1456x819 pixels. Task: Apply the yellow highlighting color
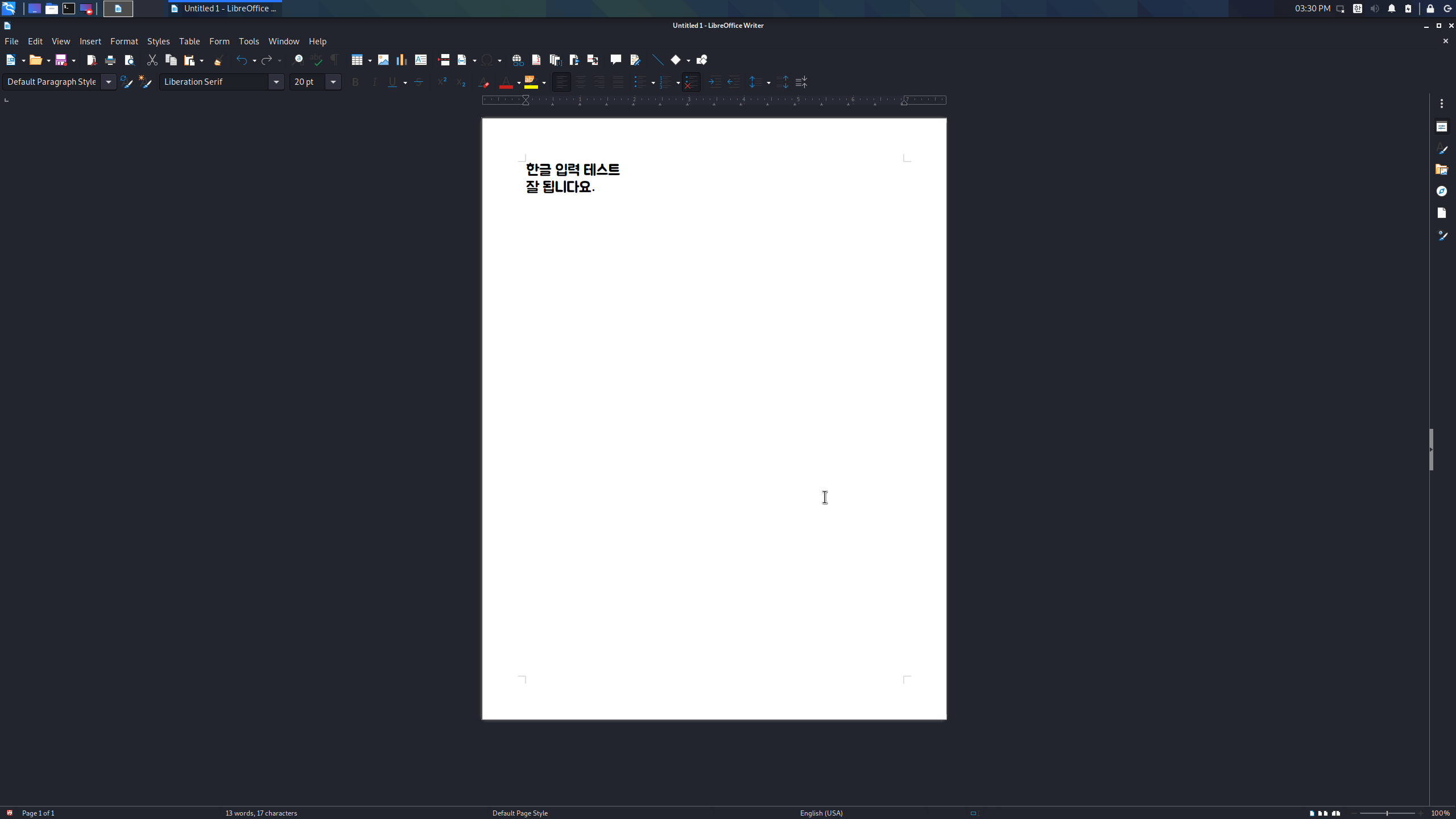pyautogui.click(x=531, y=82)
